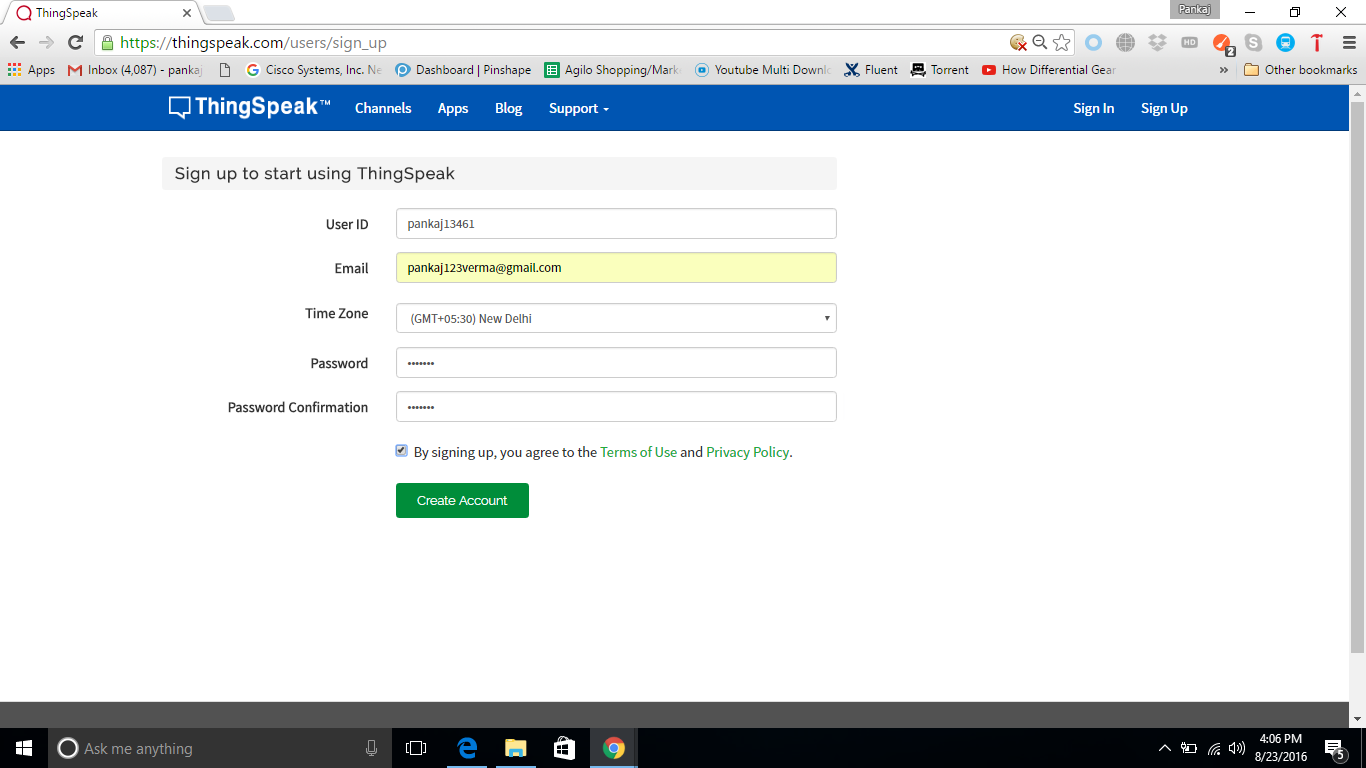This screenshot has height=768, width=1366.
Task: Click the Pankaj profile button
Action: (1194, 10)
